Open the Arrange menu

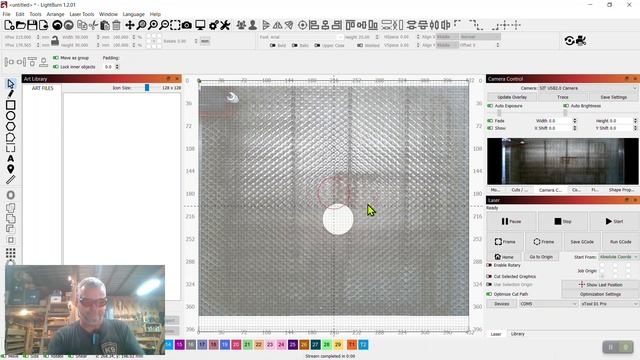click(55, 14)
